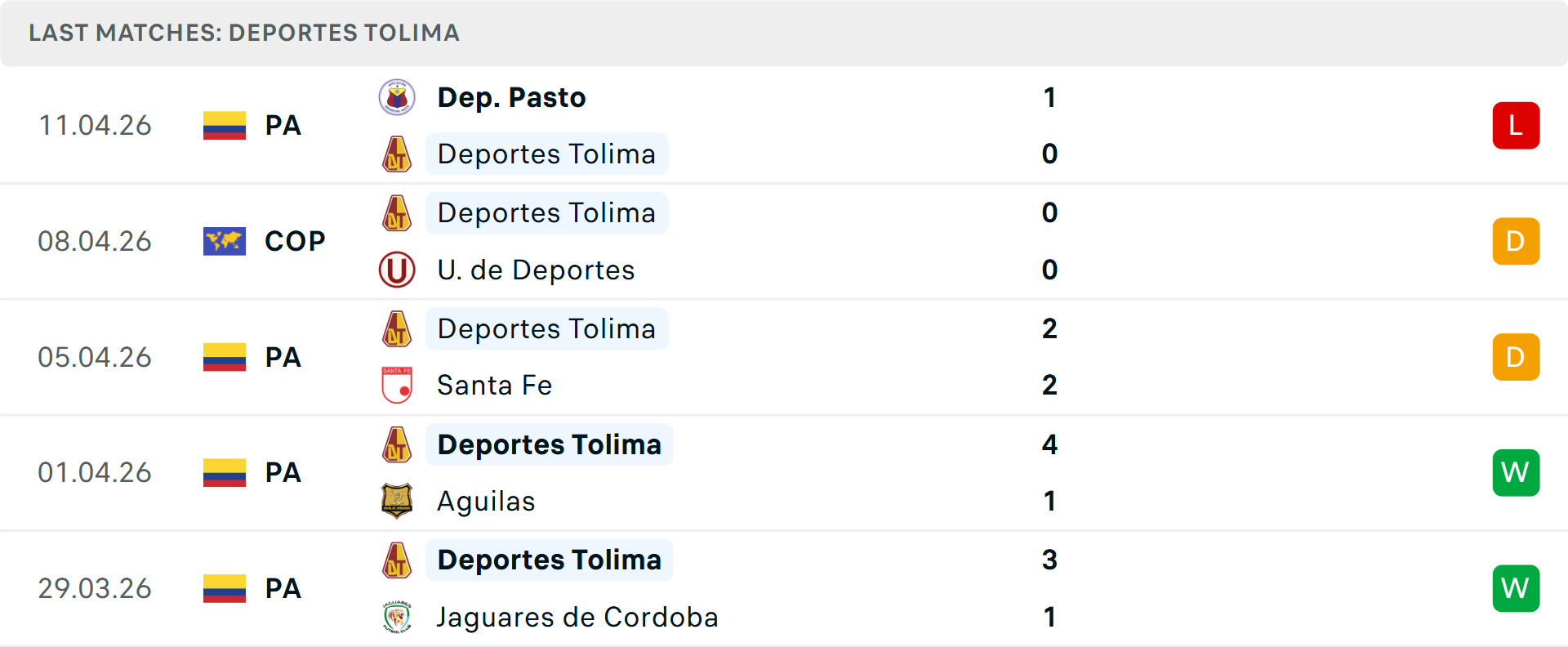Toggle the yellow D badge for the COP draw
This screenshot has width=1568, height=647.
click(1516, 241)
